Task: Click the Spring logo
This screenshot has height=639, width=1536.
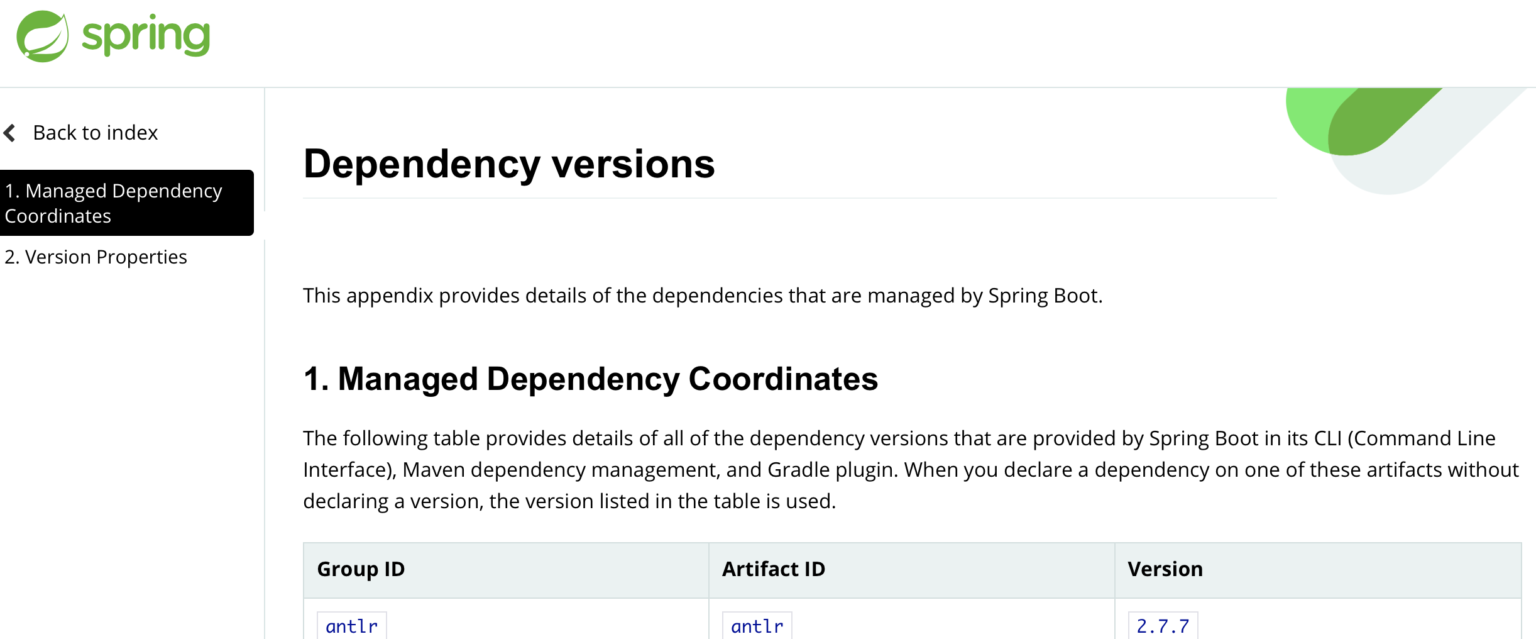Action: [x=112, y=35]
